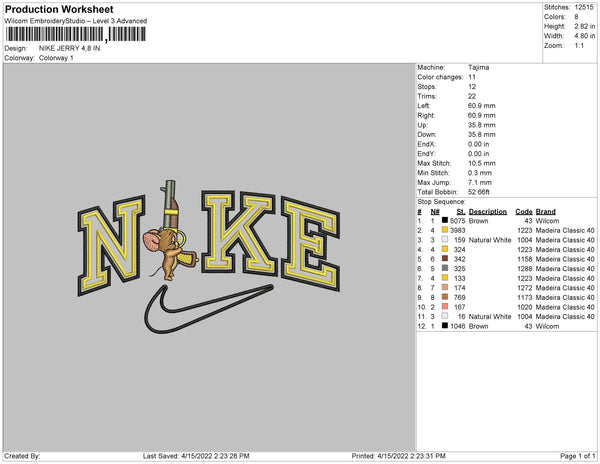Screen dimensions: 600x464
Task: Select the Color changes value "11"
Action: tap(472, 77)
